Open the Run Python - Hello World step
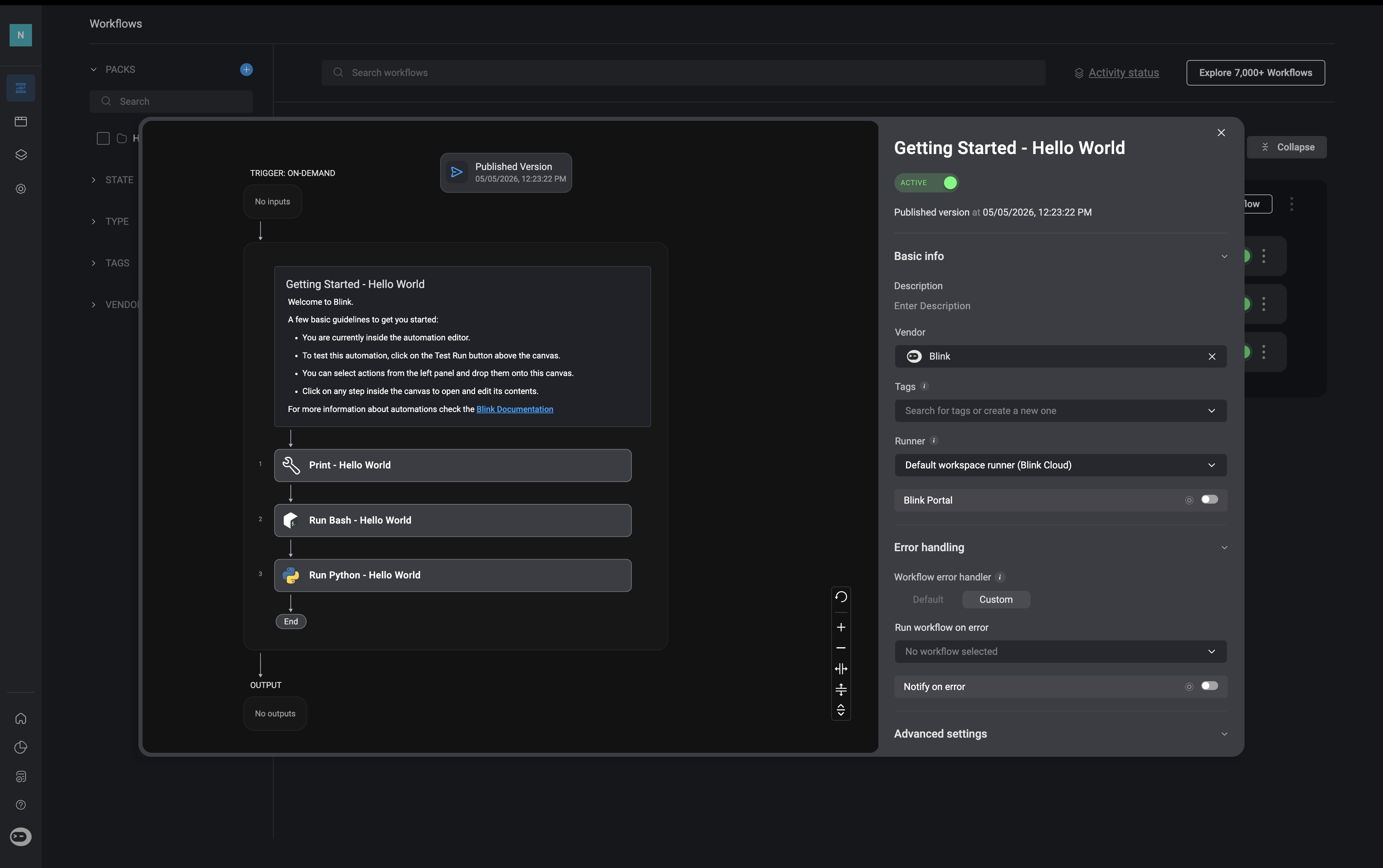Viewport: 1383px width, 868px height. pyautogui.click(x=453, y=575)
